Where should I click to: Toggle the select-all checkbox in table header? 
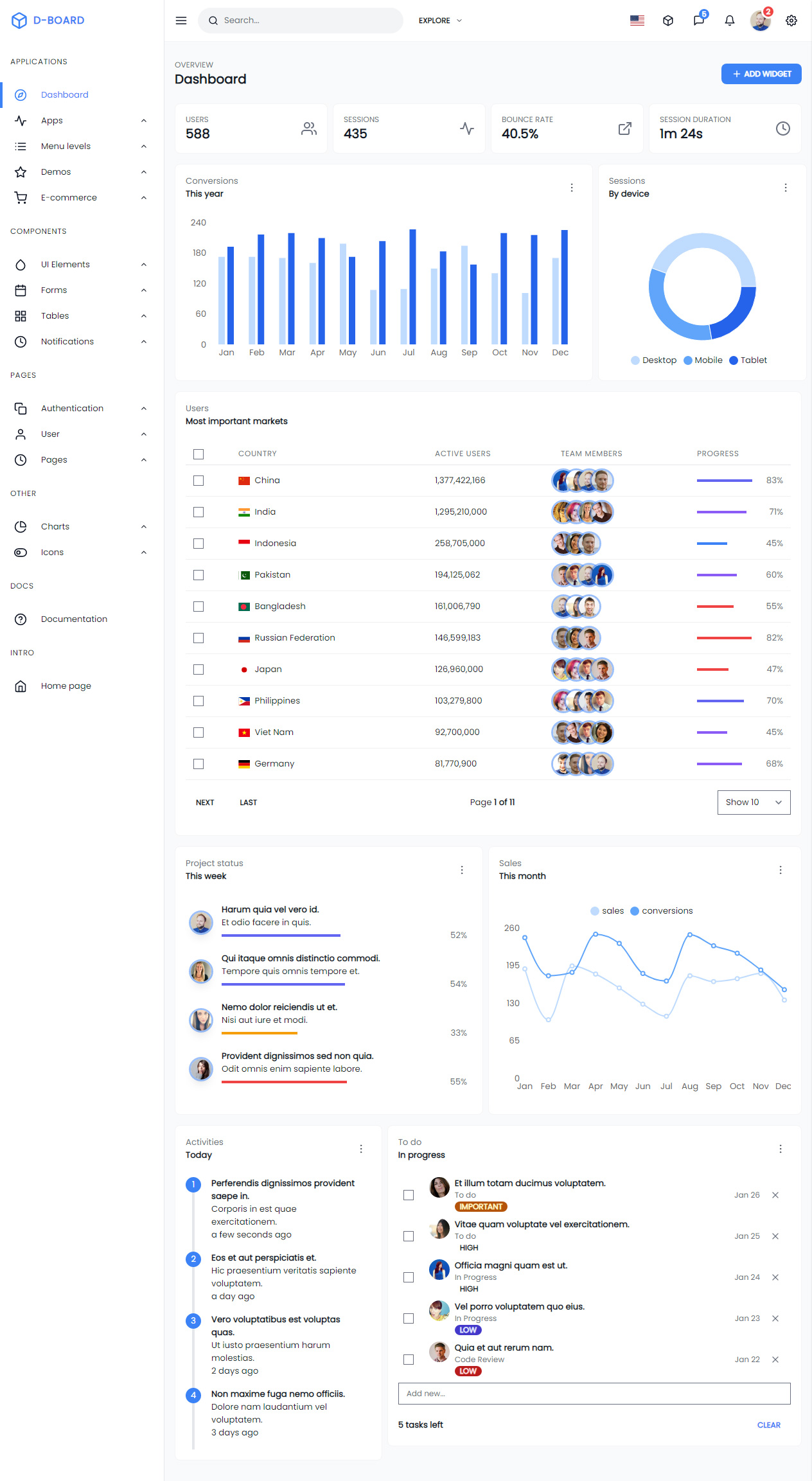pyautogui.click(x=199, y=454)
